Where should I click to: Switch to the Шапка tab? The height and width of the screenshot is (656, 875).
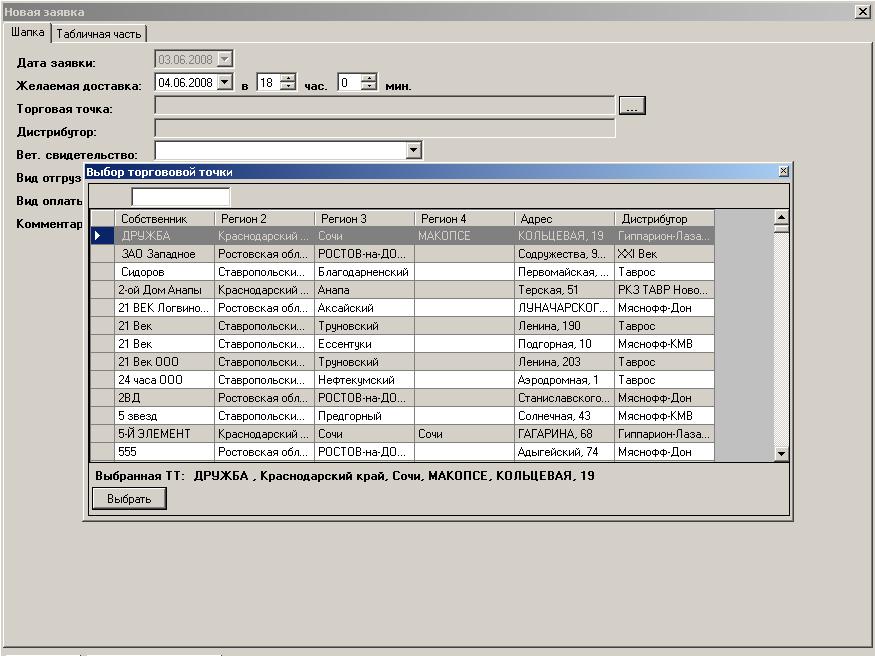point(27,32)
